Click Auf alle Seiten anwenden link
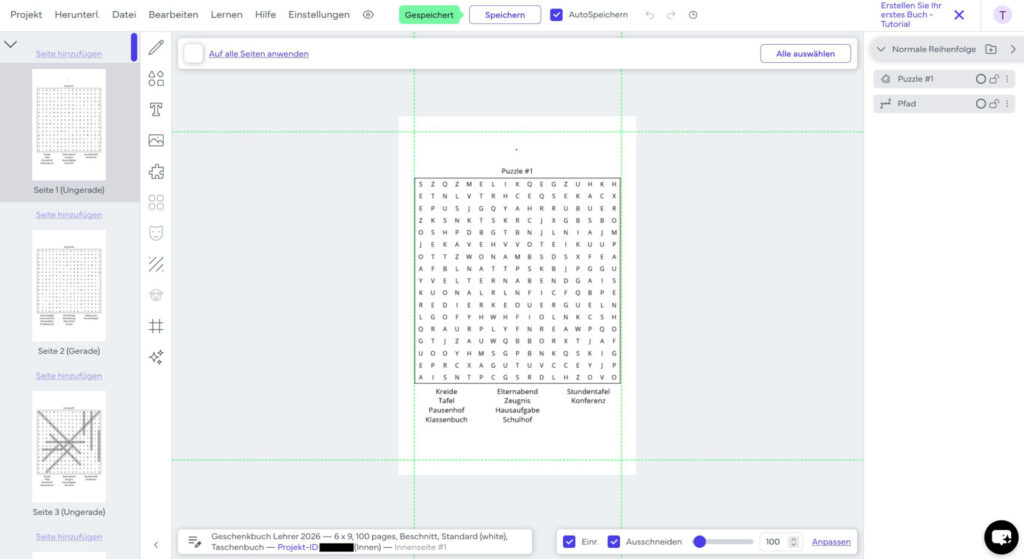1024x559 pixels. pyautogui.click(x=259, y=54)
